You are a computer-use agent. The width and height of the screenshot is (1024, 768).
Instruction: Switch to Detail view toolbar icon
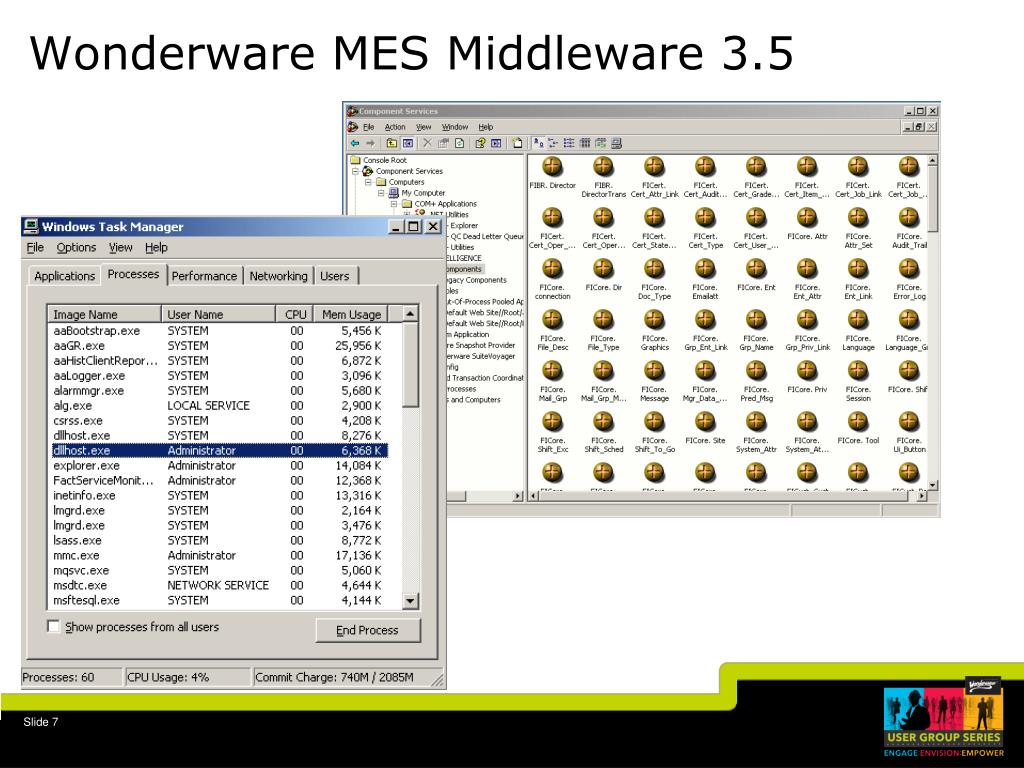coord(584,143)
